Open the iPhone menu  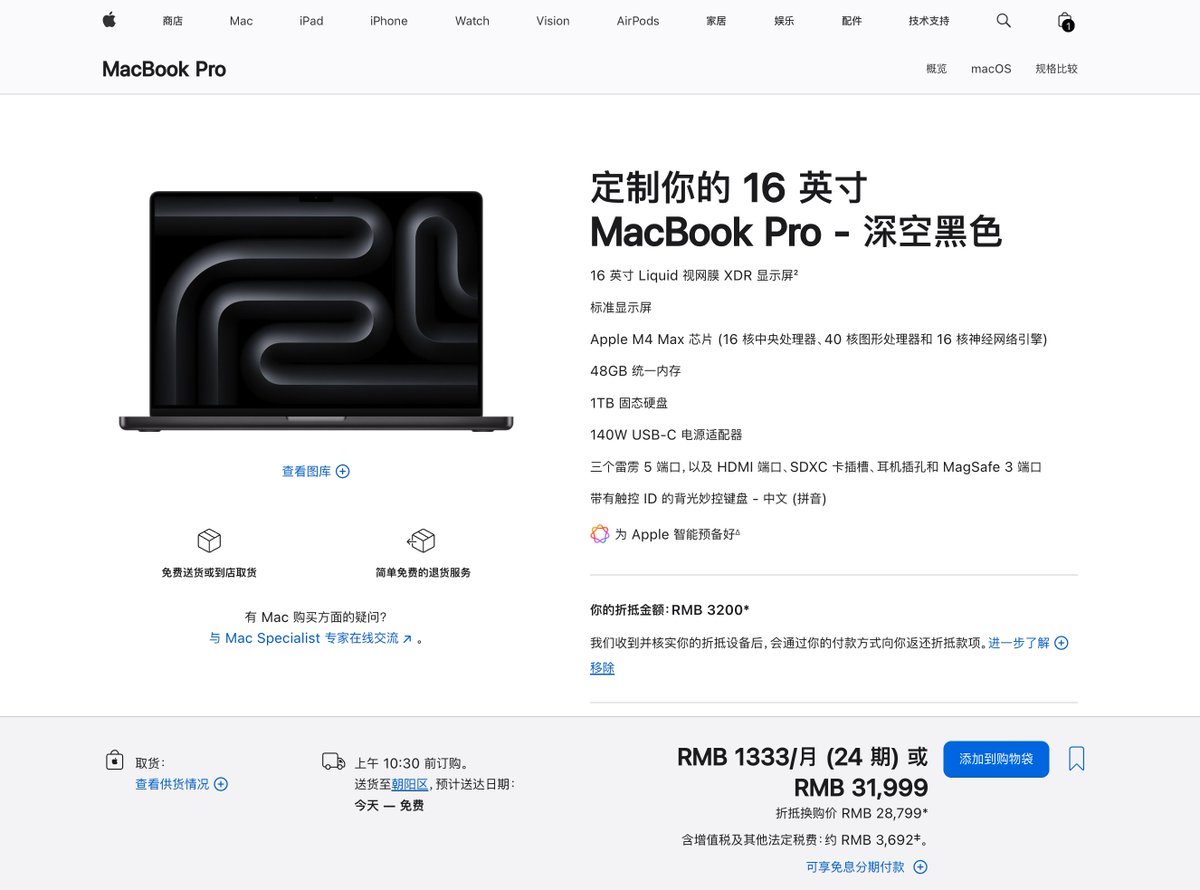pyautogui.click(x=389, y=21)
